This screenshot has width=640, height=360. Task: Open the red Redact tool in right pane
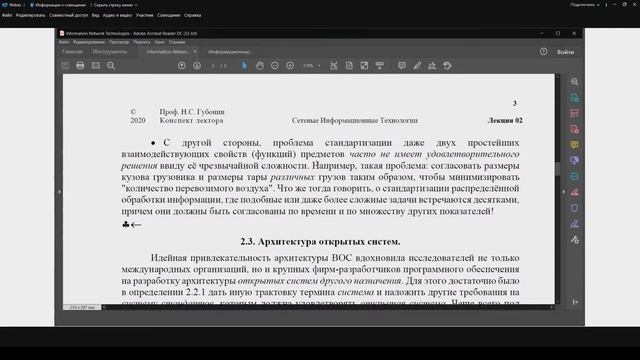point(574,192)
